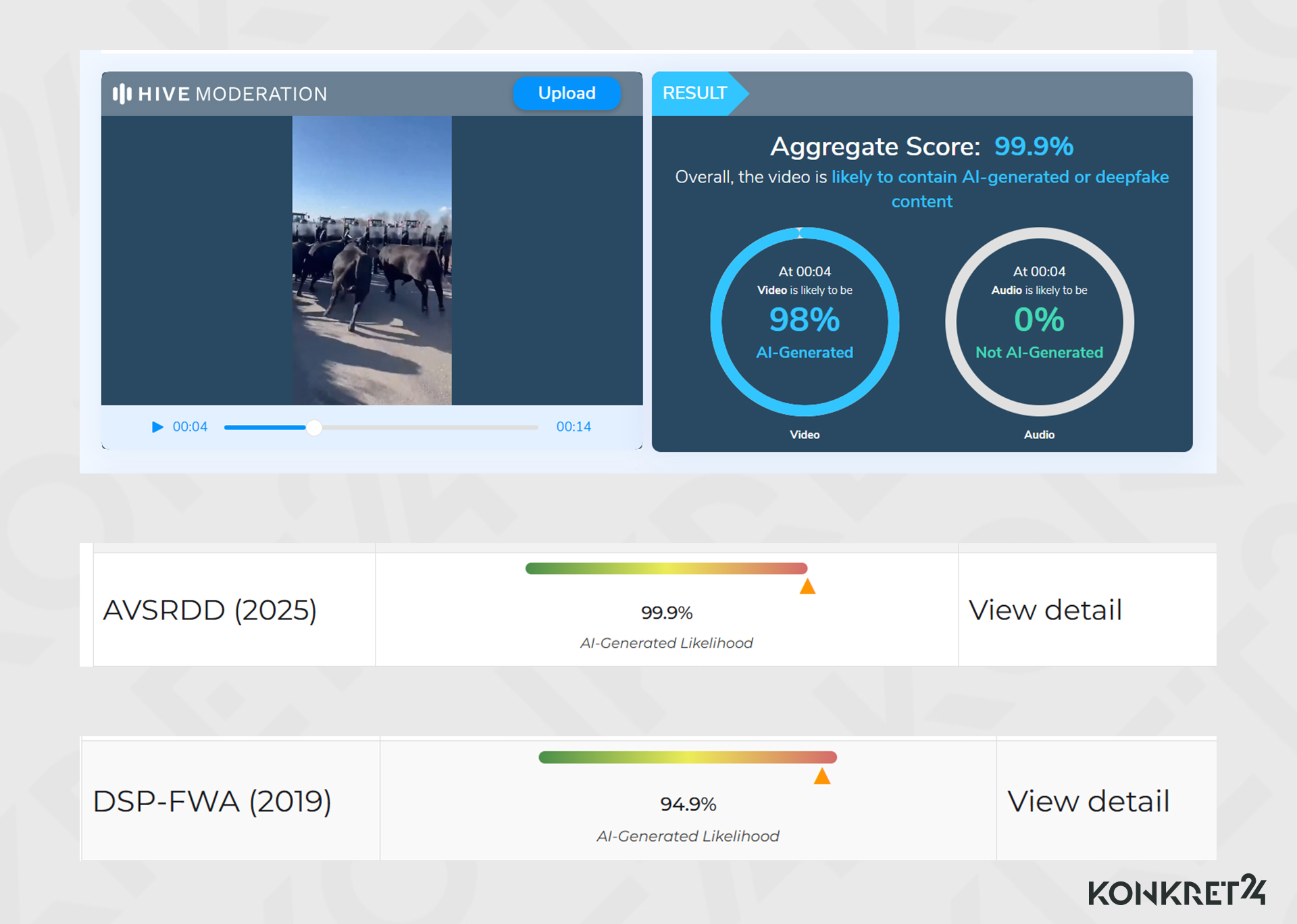Viewport: 1297px width, 924px height.
Task: Click the cattle video preview frame
Action: pyautogui.click(x=372, y=260)
